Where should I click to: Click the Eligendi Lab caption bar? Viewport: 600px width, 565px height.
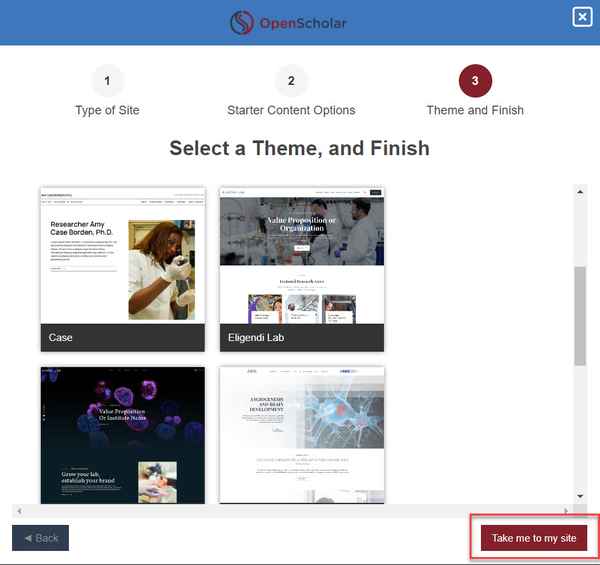tap(302, 338)
